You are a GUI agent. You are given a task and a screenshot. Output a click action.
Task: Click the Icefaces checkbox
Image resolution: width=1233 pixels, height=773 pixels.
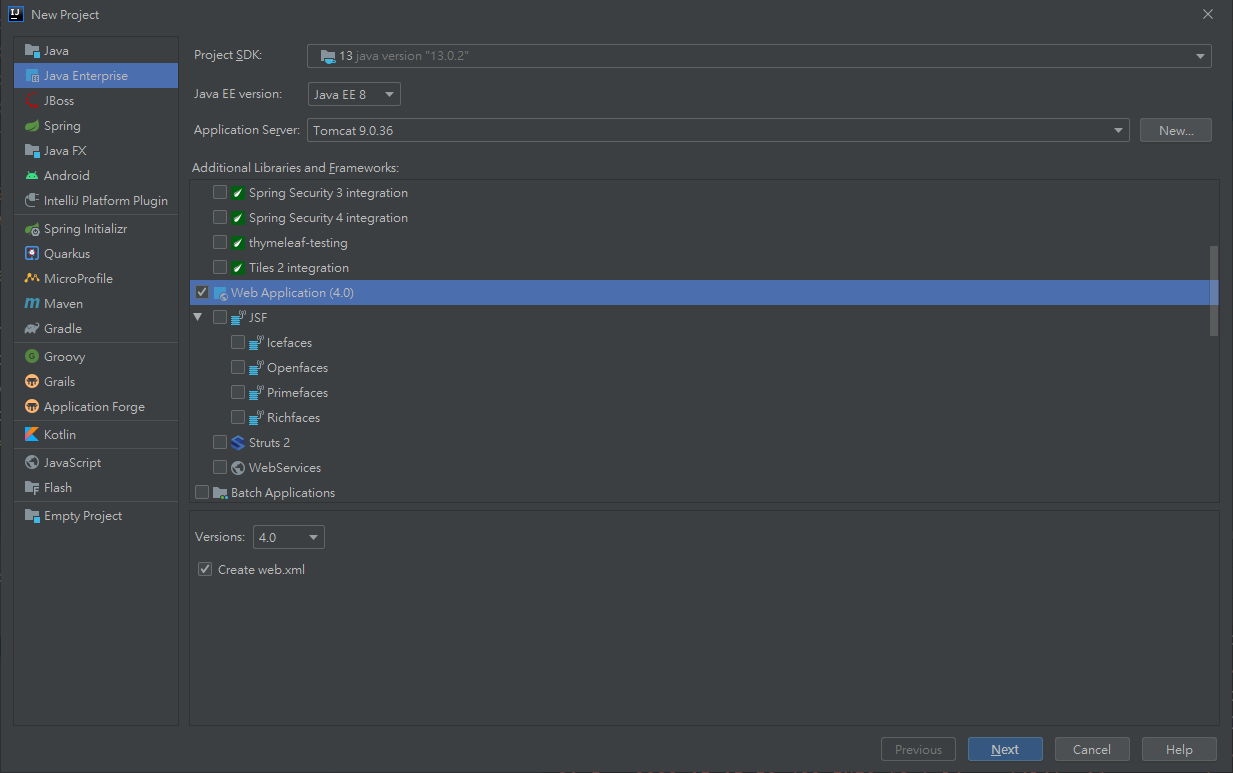click(x=238, y=342)
